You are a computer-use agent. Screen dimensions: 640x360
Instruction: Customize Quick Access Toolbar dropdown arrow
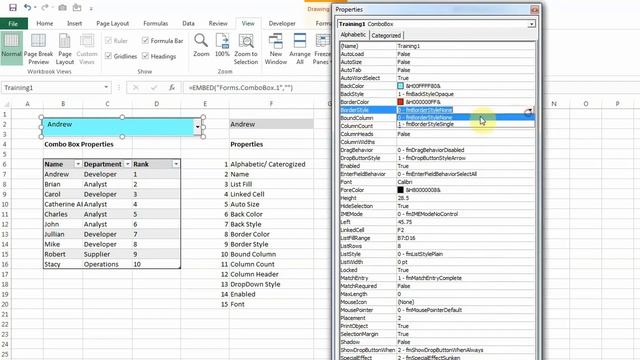[x=91, y=8]
